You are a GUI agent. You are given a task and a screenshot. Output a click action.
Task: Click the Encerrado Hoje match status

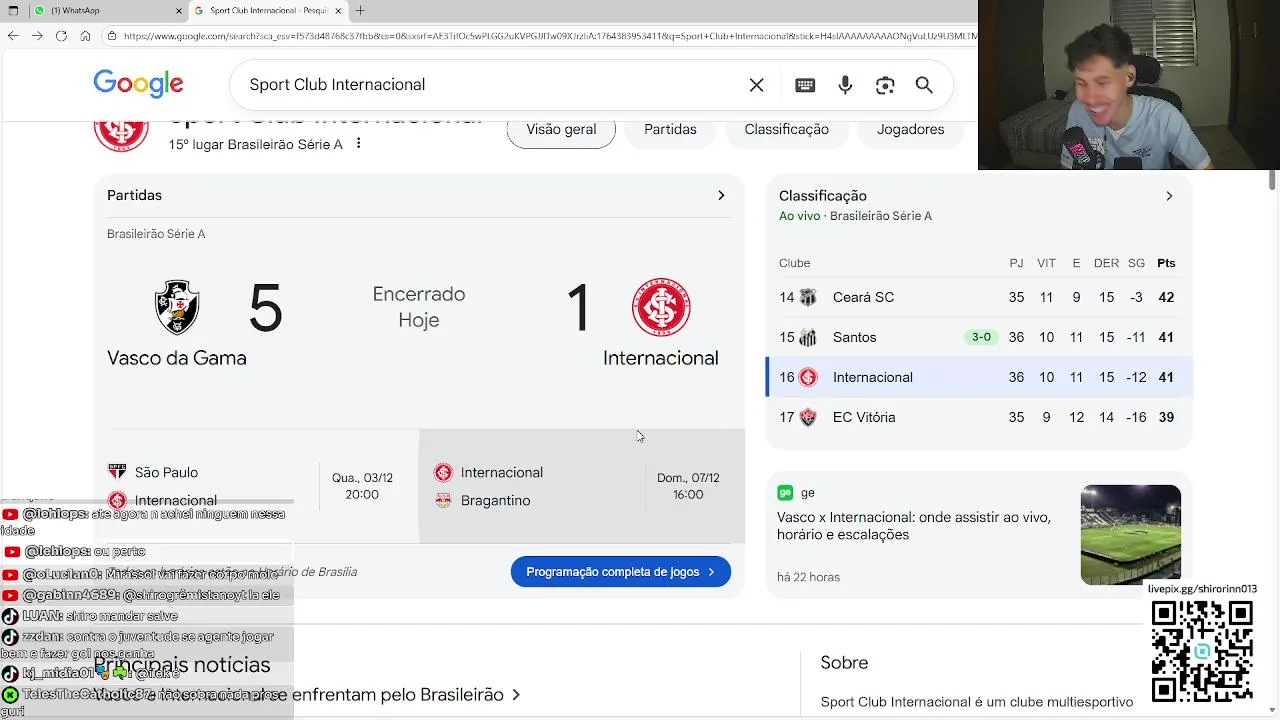tap(419, 307)
